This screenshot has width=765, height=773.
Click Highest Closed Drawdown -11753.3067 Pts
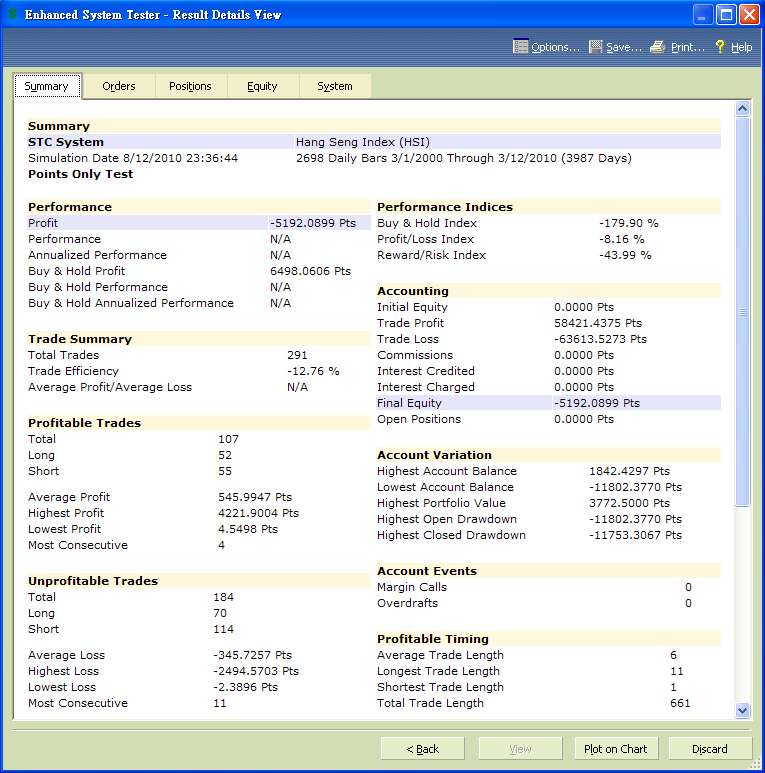tap(635, 535)
